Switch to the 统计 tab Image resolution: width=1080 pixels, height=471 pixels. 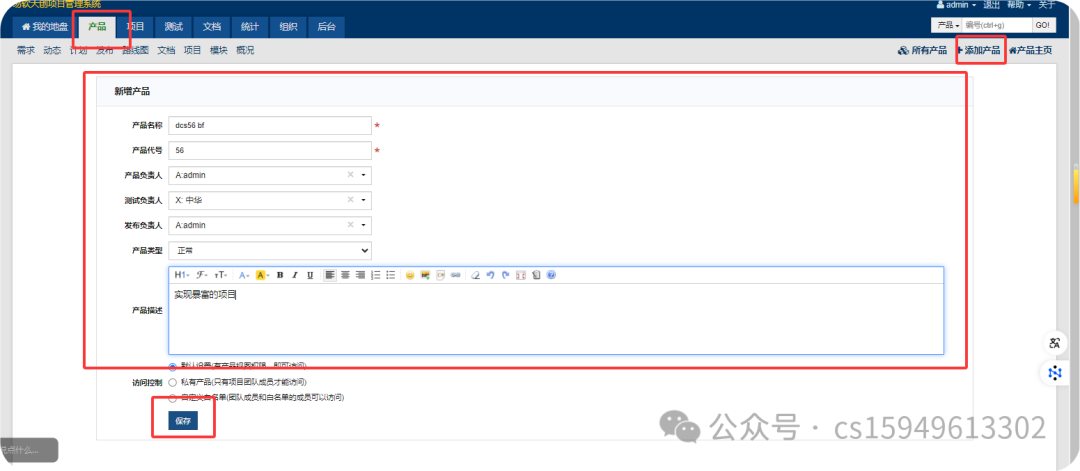pos(250,27)
